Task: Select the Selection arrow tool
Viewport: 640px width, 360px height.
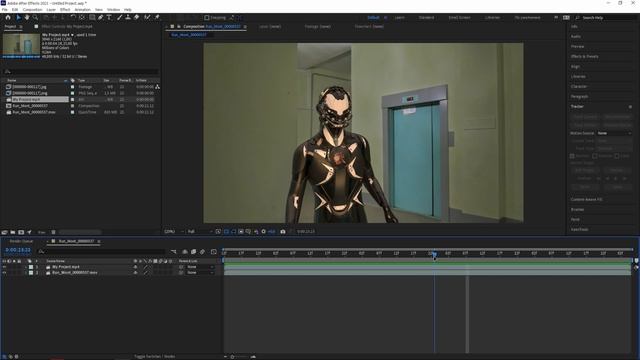Action: [x=18, y=18]
